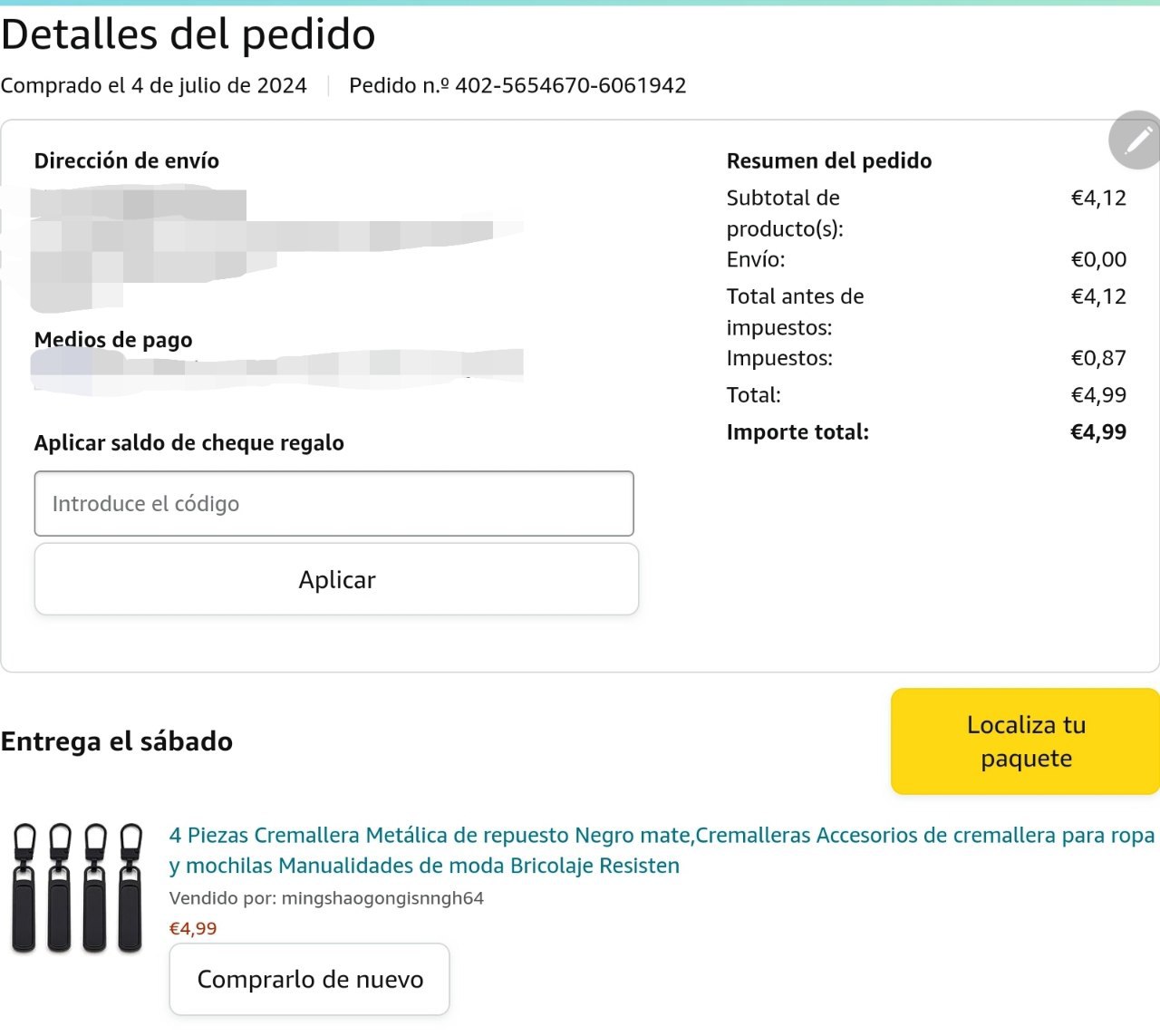Image resolution: width=1160 pixels, height=1036 pixels.
Task: Click the blurred shipping address block
Action: pyautogui.click(x=181, y=245)
